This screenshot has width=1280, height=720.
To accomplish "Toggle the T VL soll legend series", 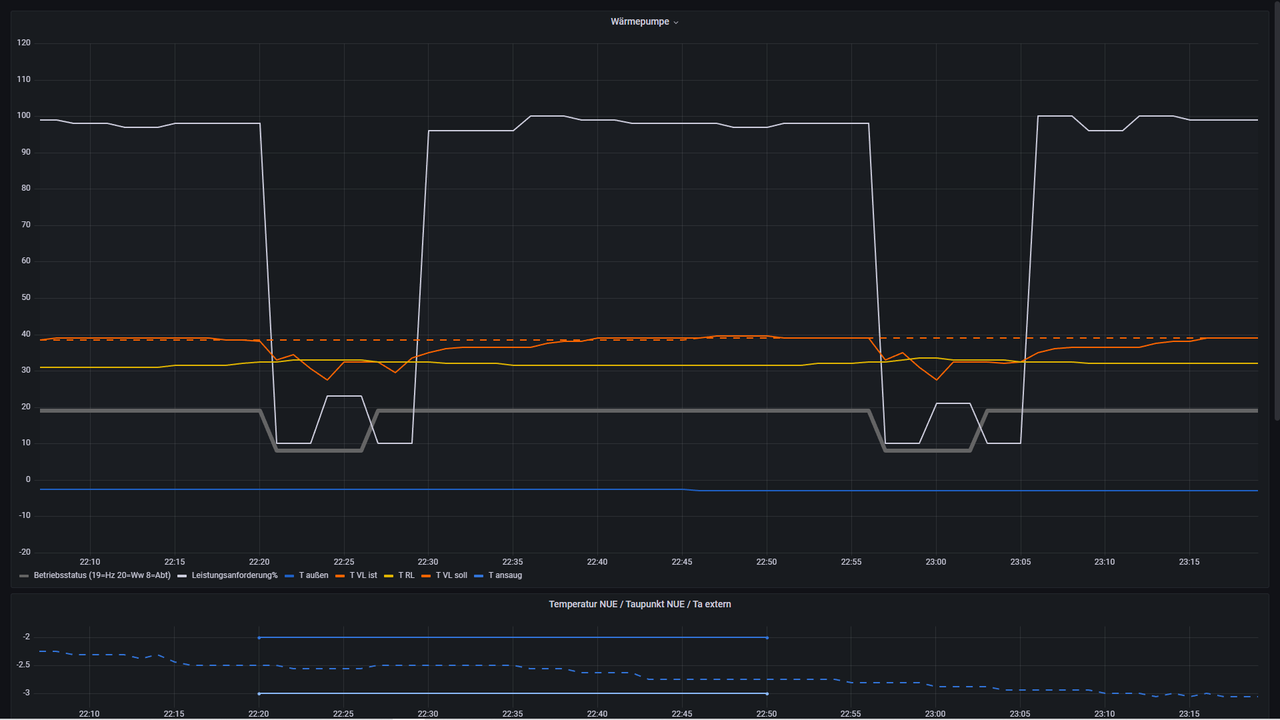I will (x=451, y=576).
